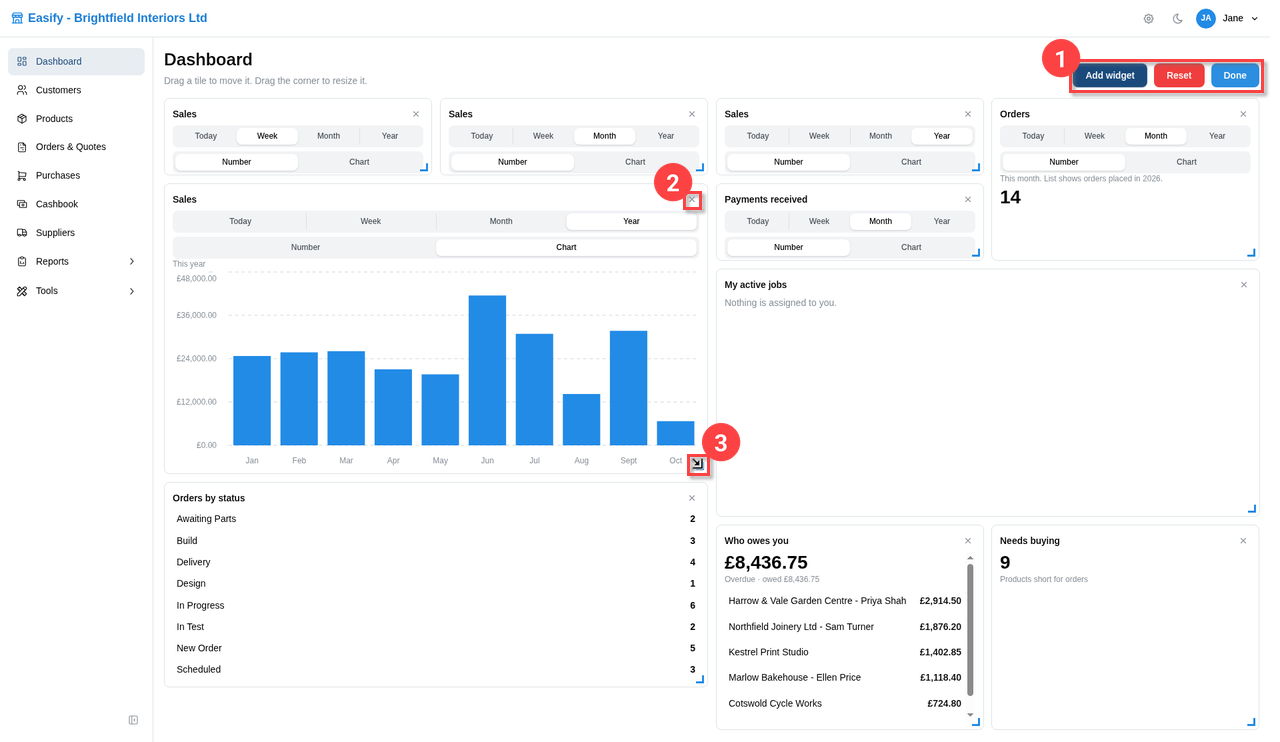Set Payments received period to Today
Image resolution: width=1280 pixels, height=742 pixels.
click(x=758, y=221)
